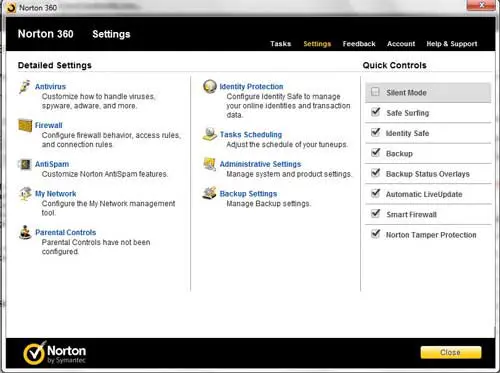Open the My Network link
The height and width of the screenshot is (373, 500).
coord(55,194)
